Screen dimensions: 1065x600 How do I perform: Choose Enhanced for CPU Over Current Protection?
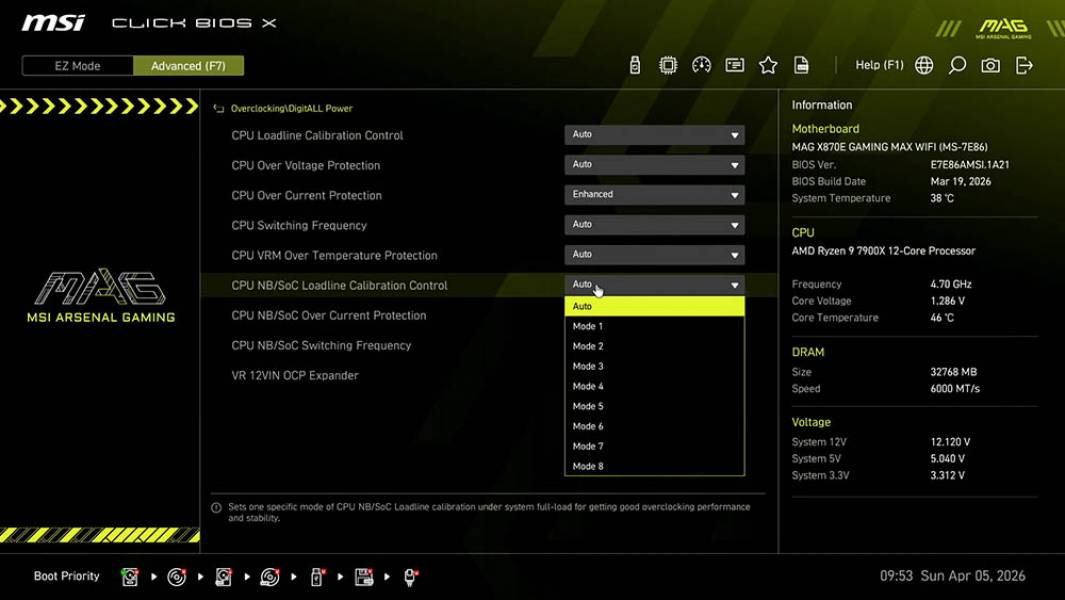pyautogui.click(x=654, y=194)
